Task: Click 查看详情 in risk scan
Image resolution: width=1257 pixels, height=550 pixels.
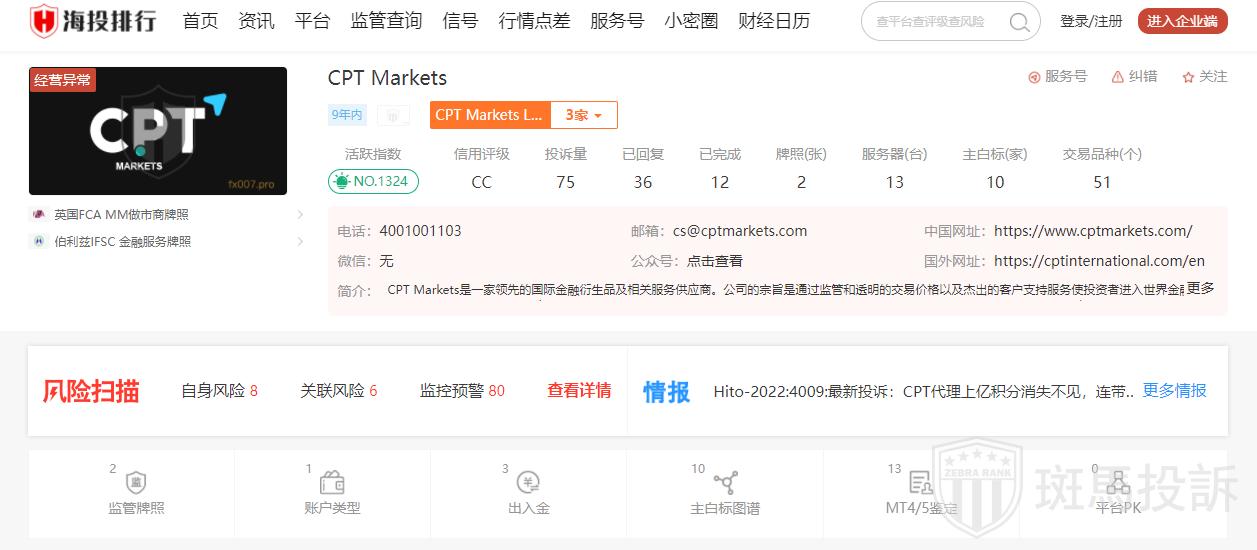Action: point(579,391)
